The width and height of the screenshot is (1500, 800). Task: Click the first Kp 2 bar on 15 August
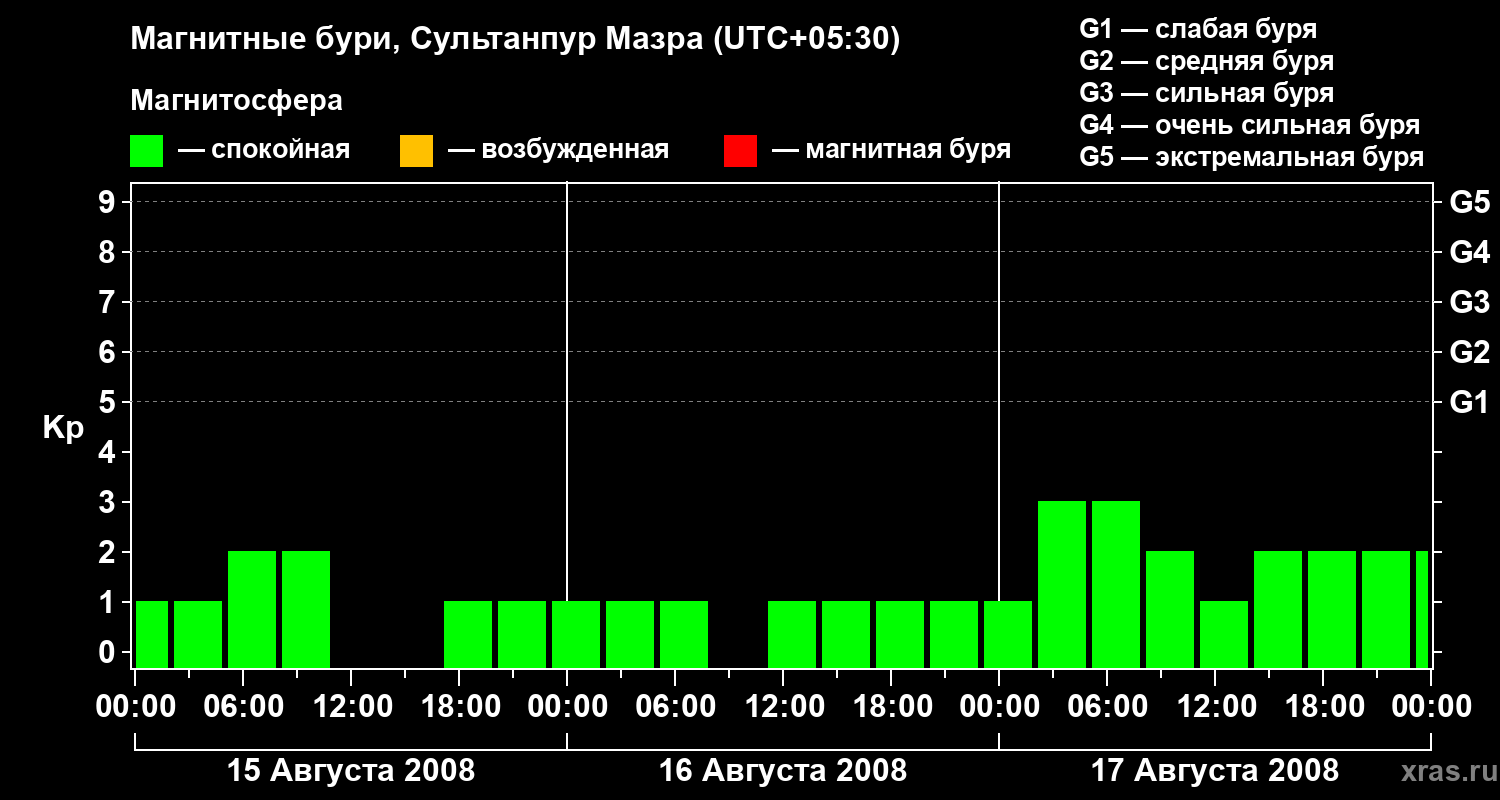(x=252, y=609)
